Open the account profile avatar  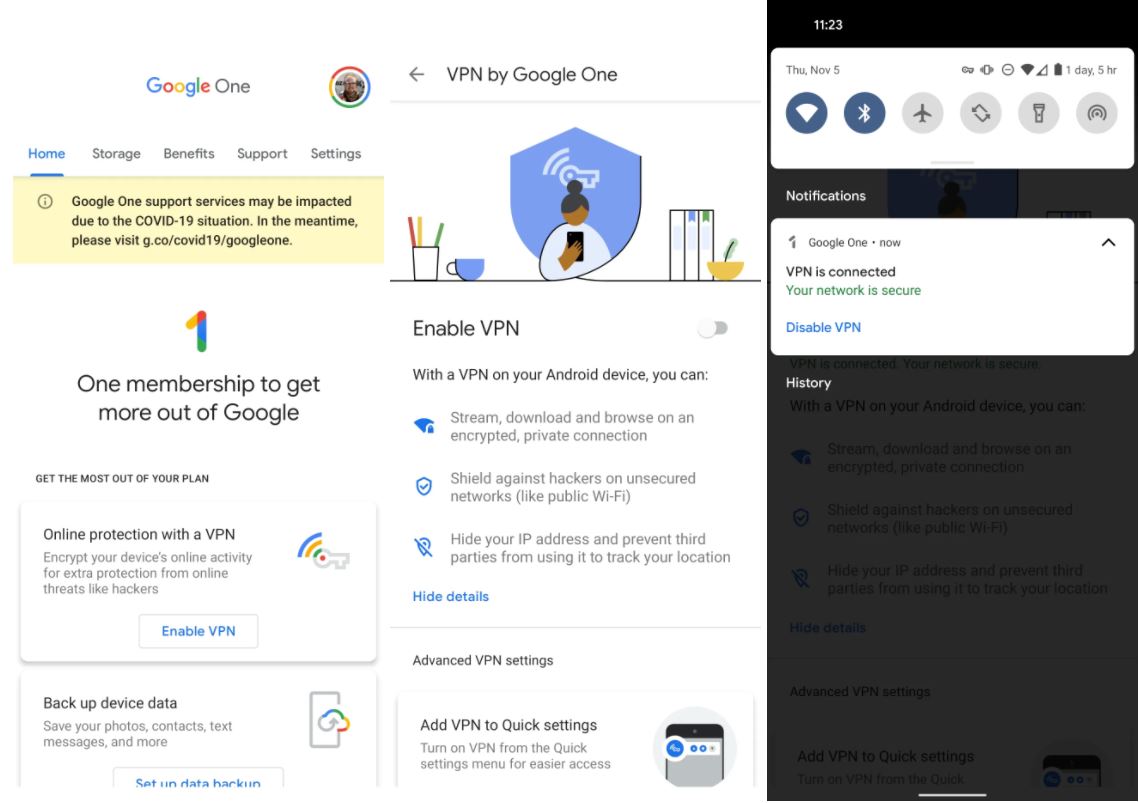349,87
